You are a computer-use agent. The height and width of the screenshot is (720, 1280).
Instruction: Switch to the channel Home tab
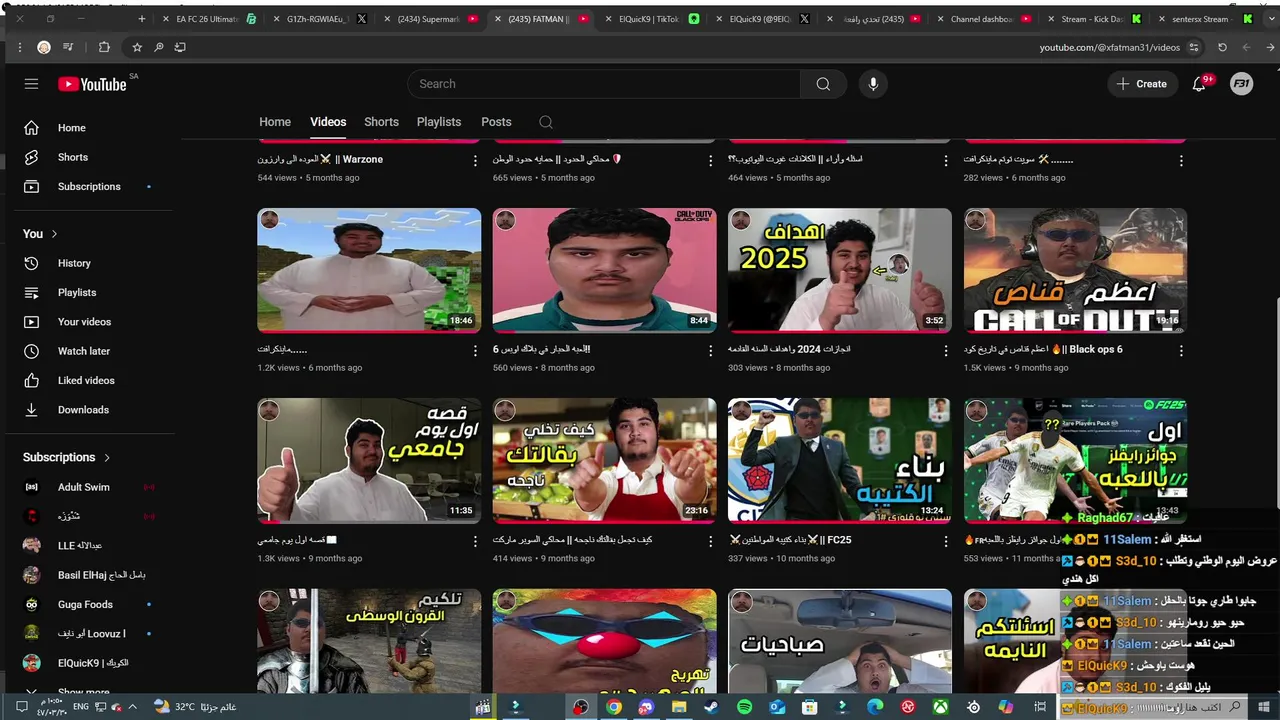click(x=275, y=122)
